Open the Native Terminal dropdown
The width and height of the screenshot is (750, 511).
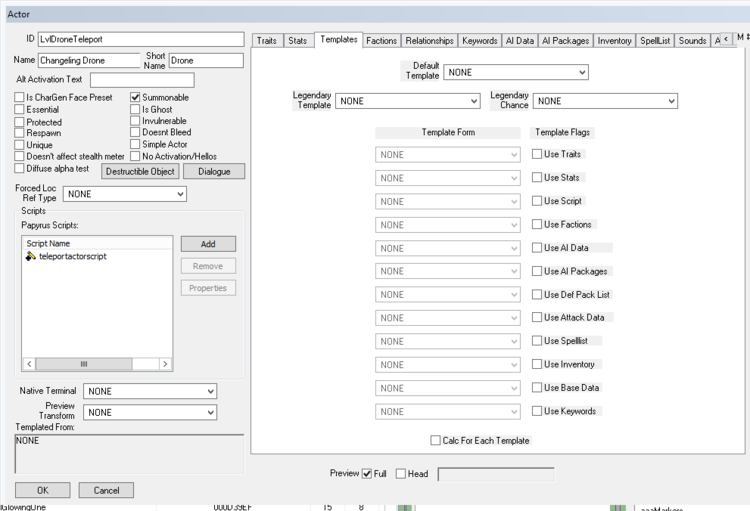(x=150, y=391)
